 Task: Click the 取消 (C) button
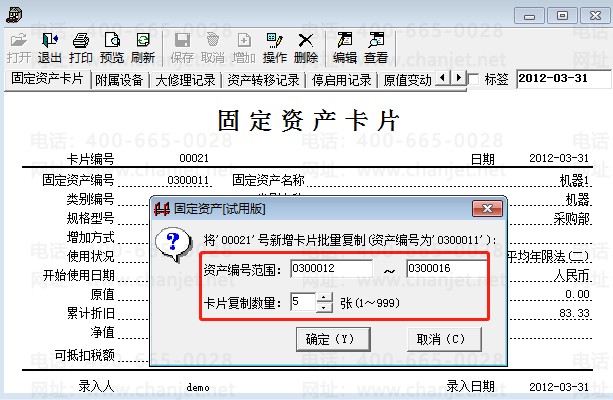444,339
